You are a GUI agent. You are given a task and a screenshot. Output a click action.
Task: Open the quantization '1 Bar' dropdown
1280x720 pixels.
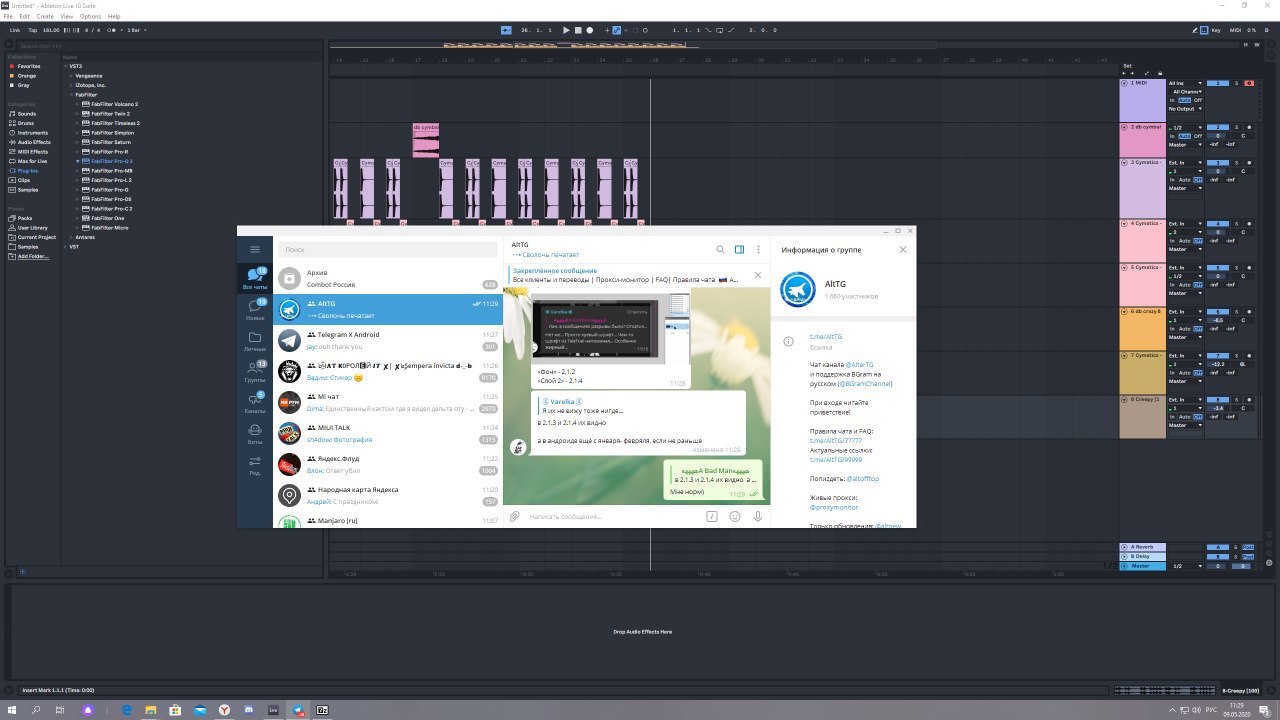point(136,30)
